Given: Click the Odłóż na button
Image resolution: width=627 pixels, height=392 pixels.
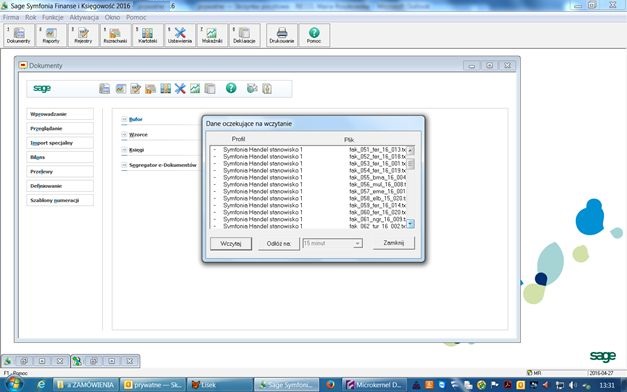Looking at the screenshot, I should point(279,243).
